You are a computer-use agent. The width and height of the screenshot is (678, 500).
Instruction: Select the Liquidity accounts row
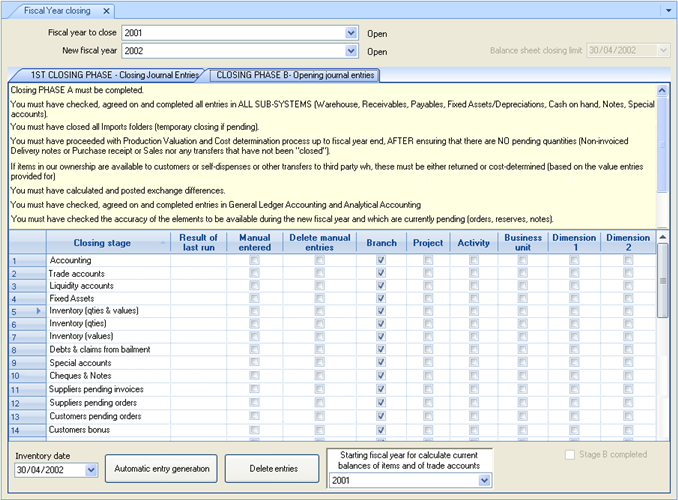(x=332, y=286)
